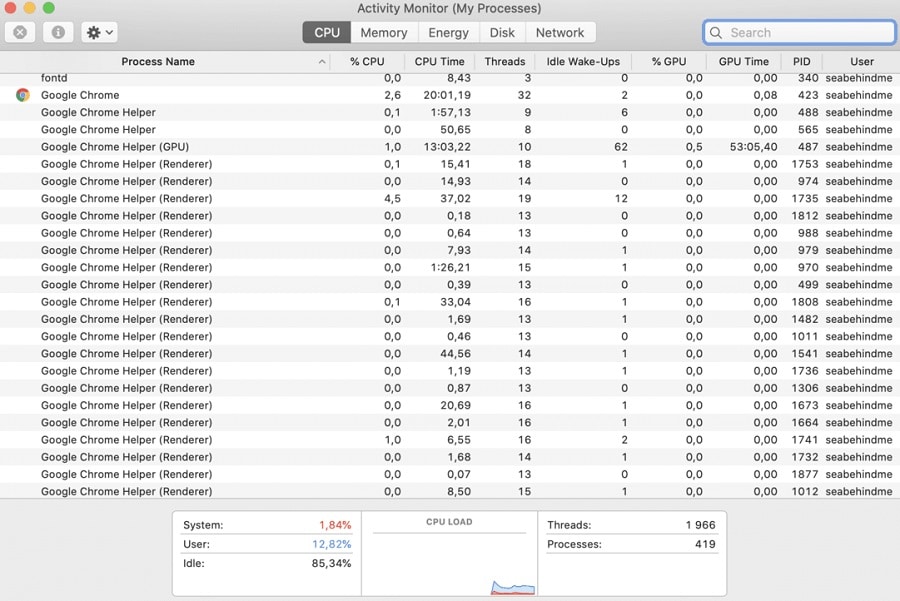Select the fontd process row

(x=450, y=79)
